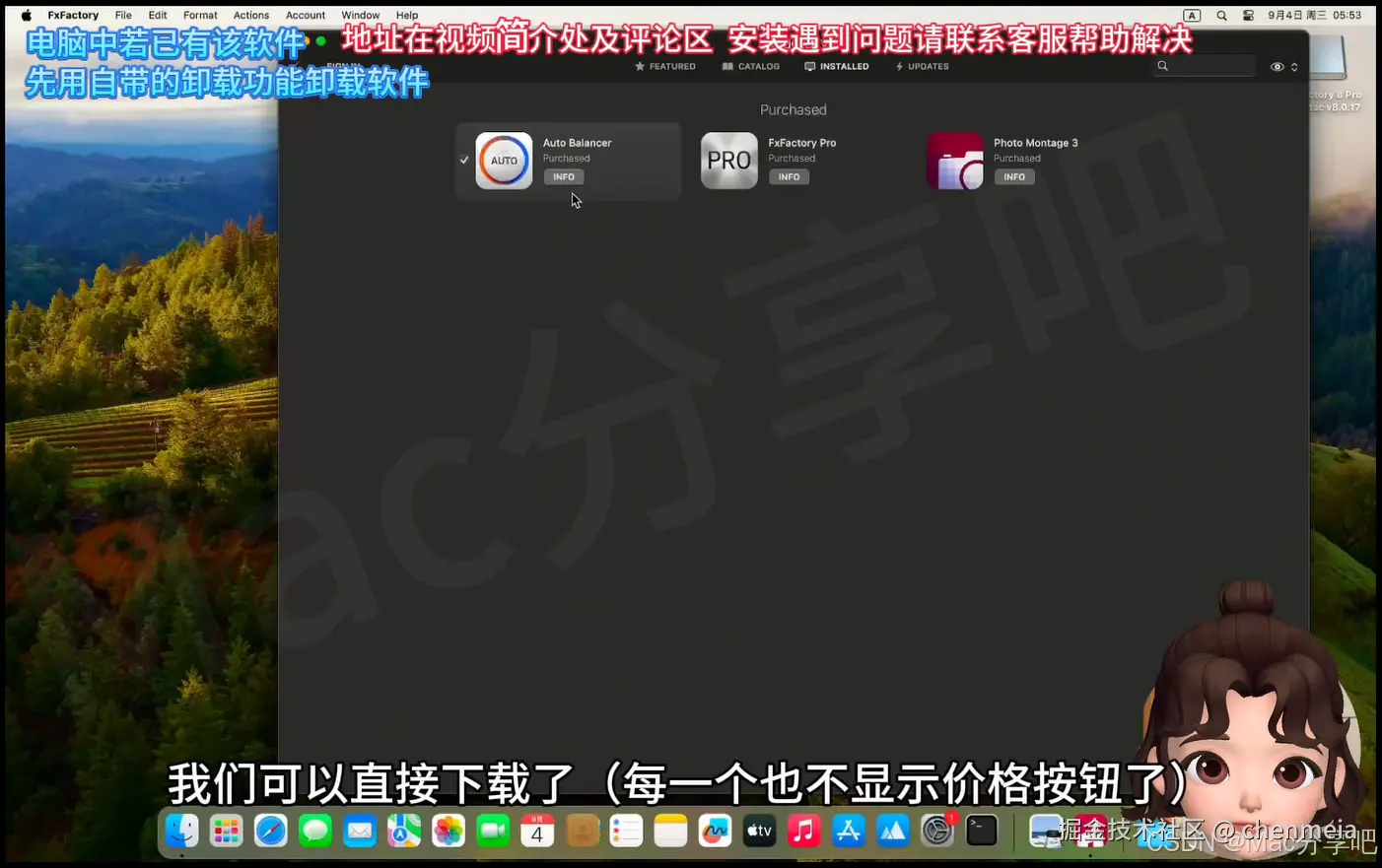
Task: Switch to the Updates section
Action: [921, 66]
